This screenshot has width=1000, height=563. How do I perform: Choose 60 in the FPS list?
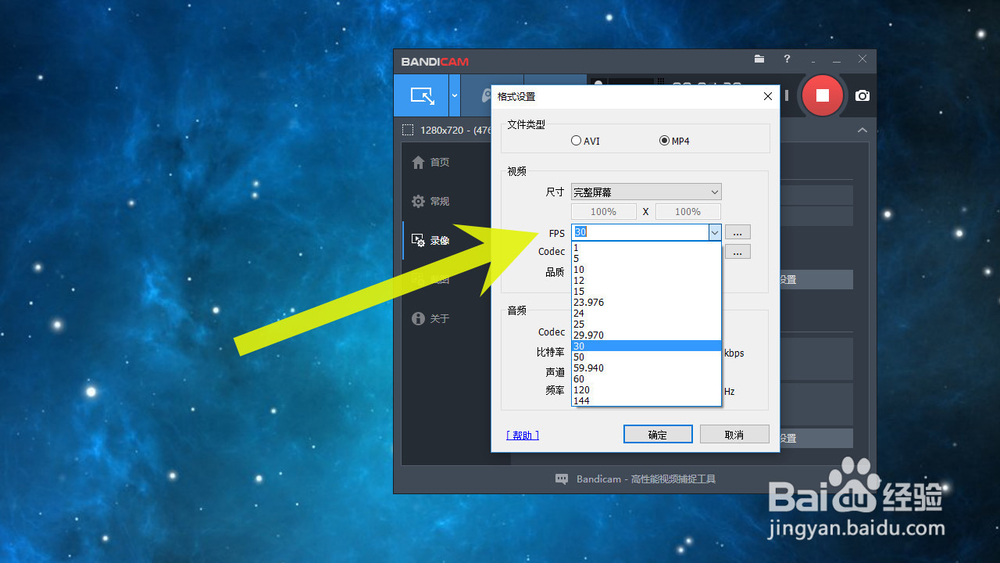[646, 379]
